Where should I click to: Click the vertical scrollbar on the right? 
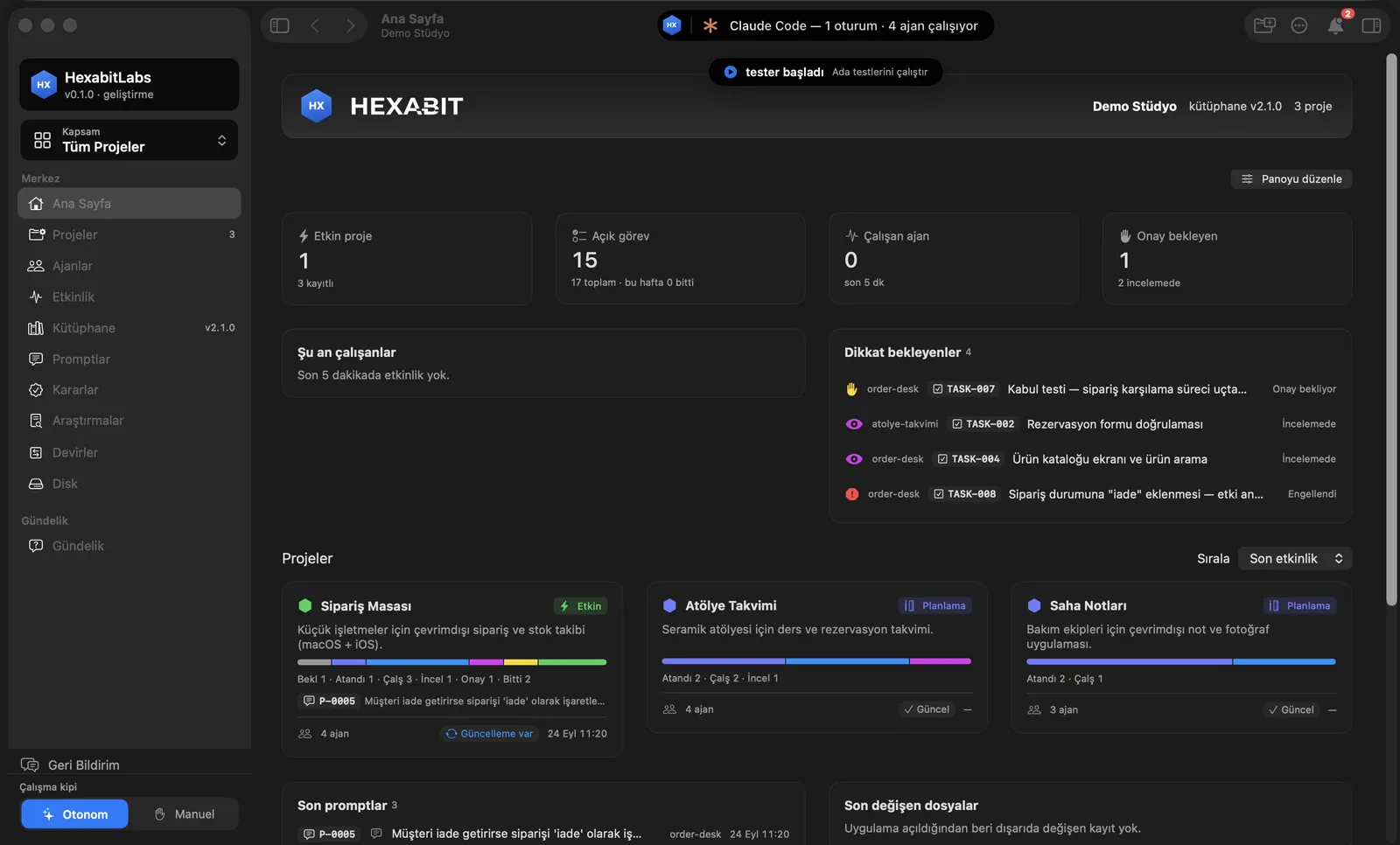[x=1391, y=329]
